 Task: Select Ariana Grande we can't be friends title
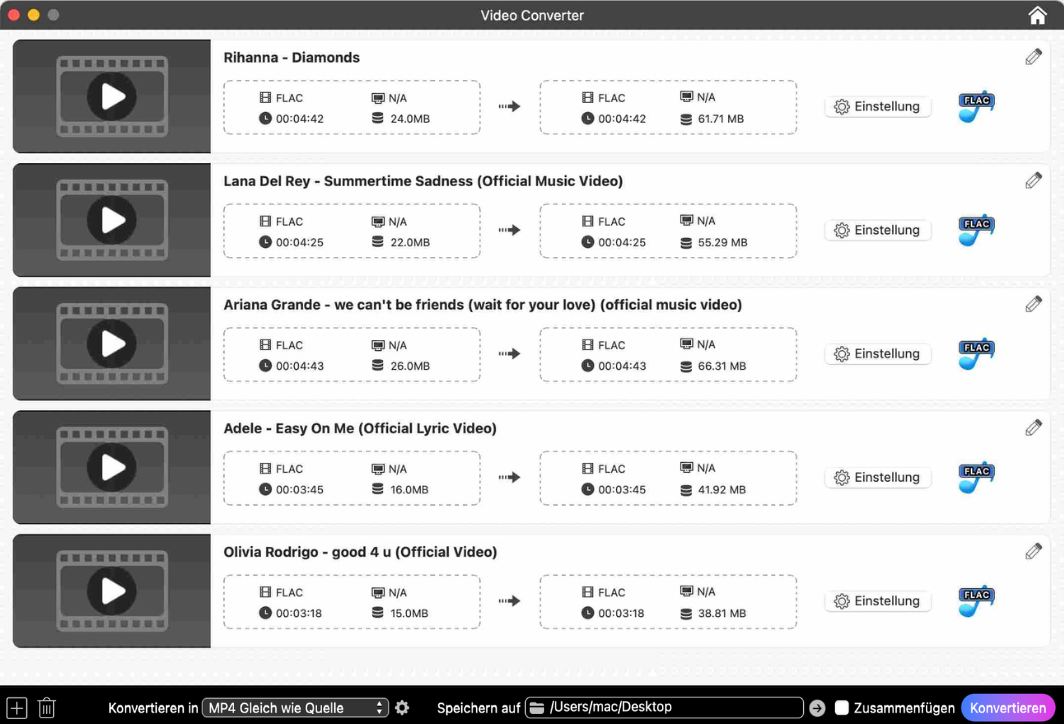pos(482,305)
